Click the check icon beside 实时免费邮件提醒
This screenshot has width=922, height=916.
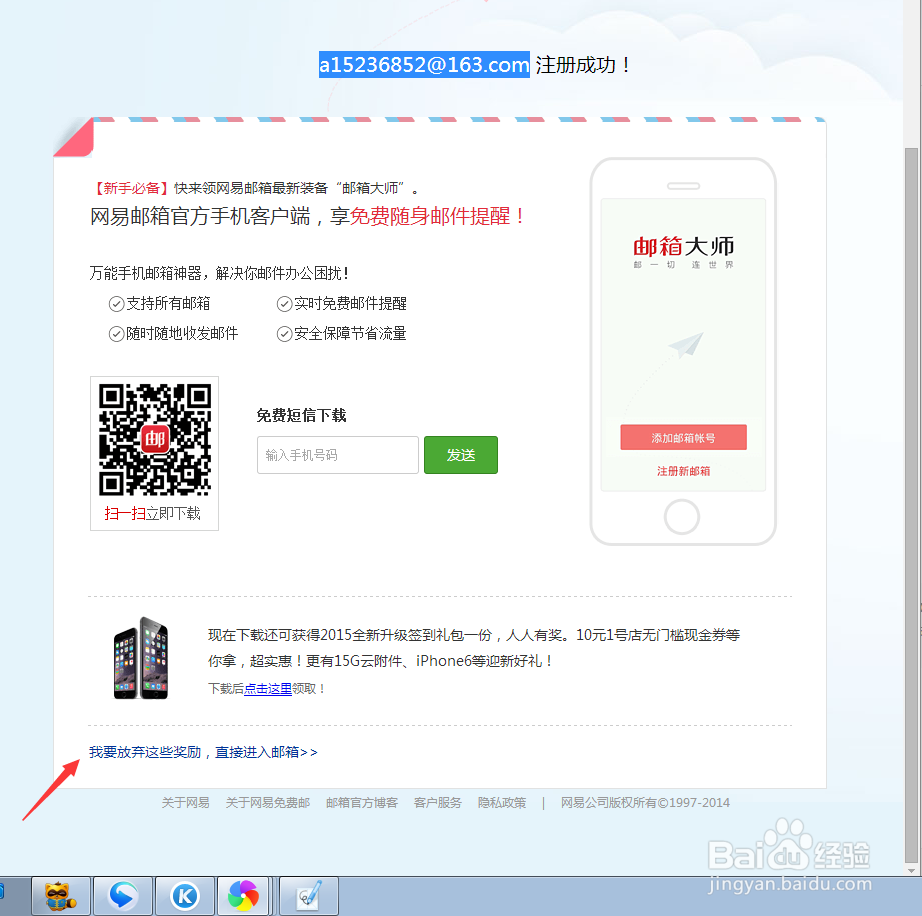285,304
